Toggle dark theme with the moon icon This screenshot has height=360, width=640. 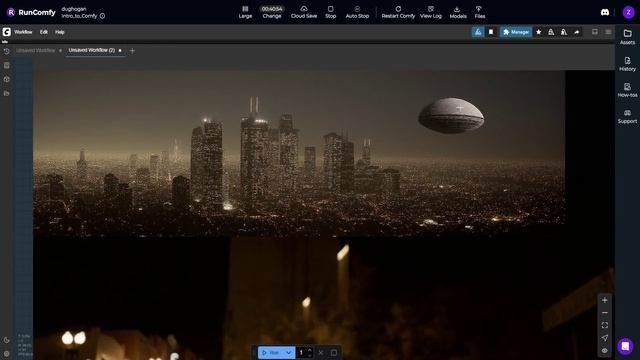pos(7,340)
